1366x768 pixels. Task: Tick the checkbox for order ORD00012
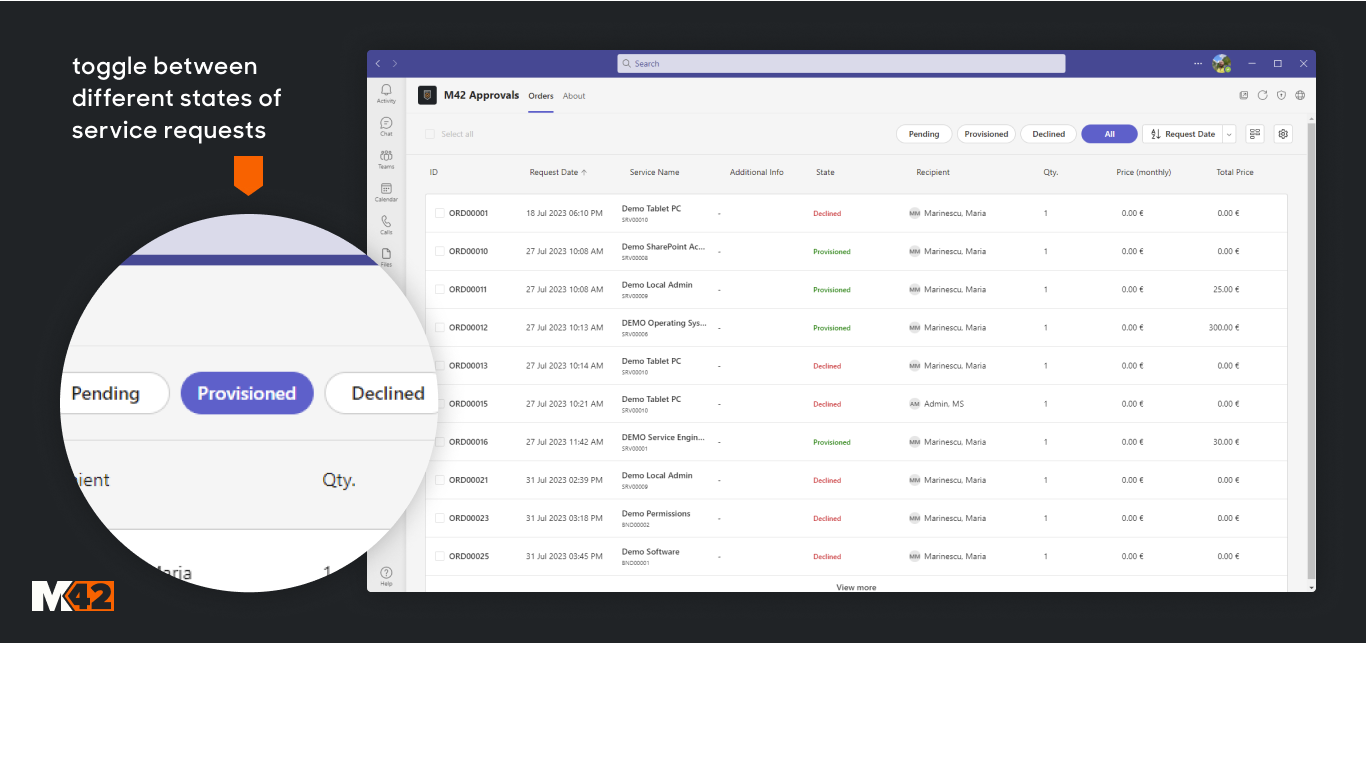pyautogui.click(x=440, y=327)
